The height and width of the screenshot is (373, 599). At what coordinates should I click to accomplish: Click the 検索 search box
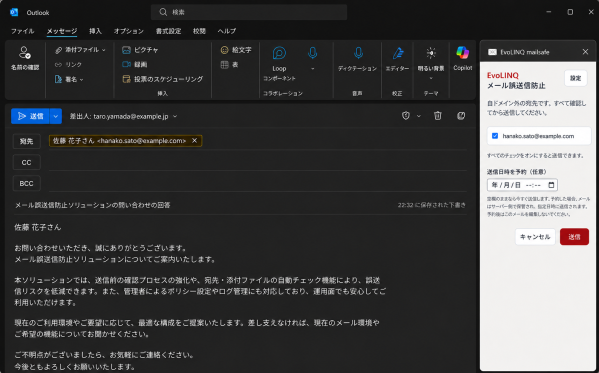249,12
